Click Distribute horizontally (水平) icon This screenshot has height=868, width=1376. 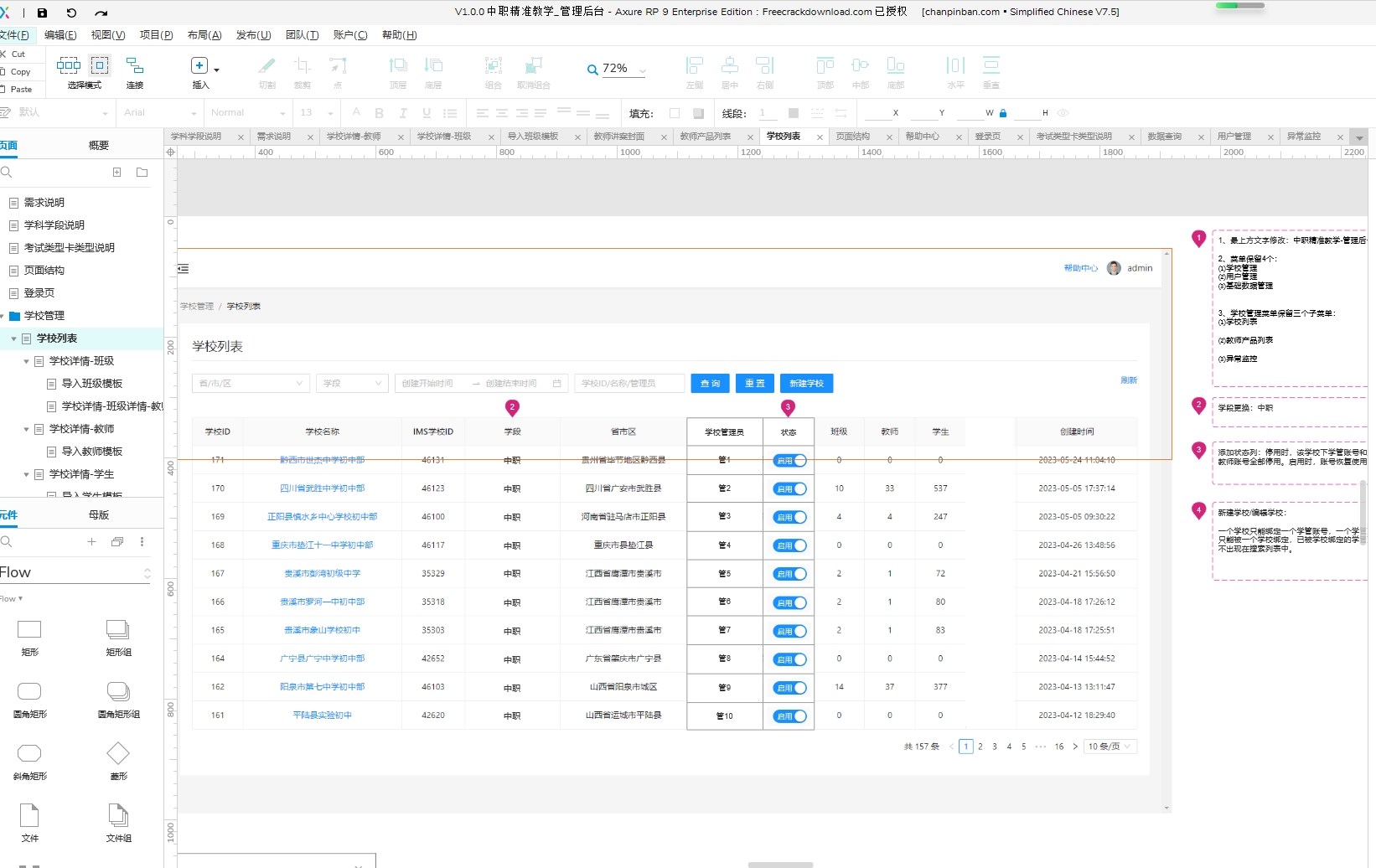[x=955, y=65]
